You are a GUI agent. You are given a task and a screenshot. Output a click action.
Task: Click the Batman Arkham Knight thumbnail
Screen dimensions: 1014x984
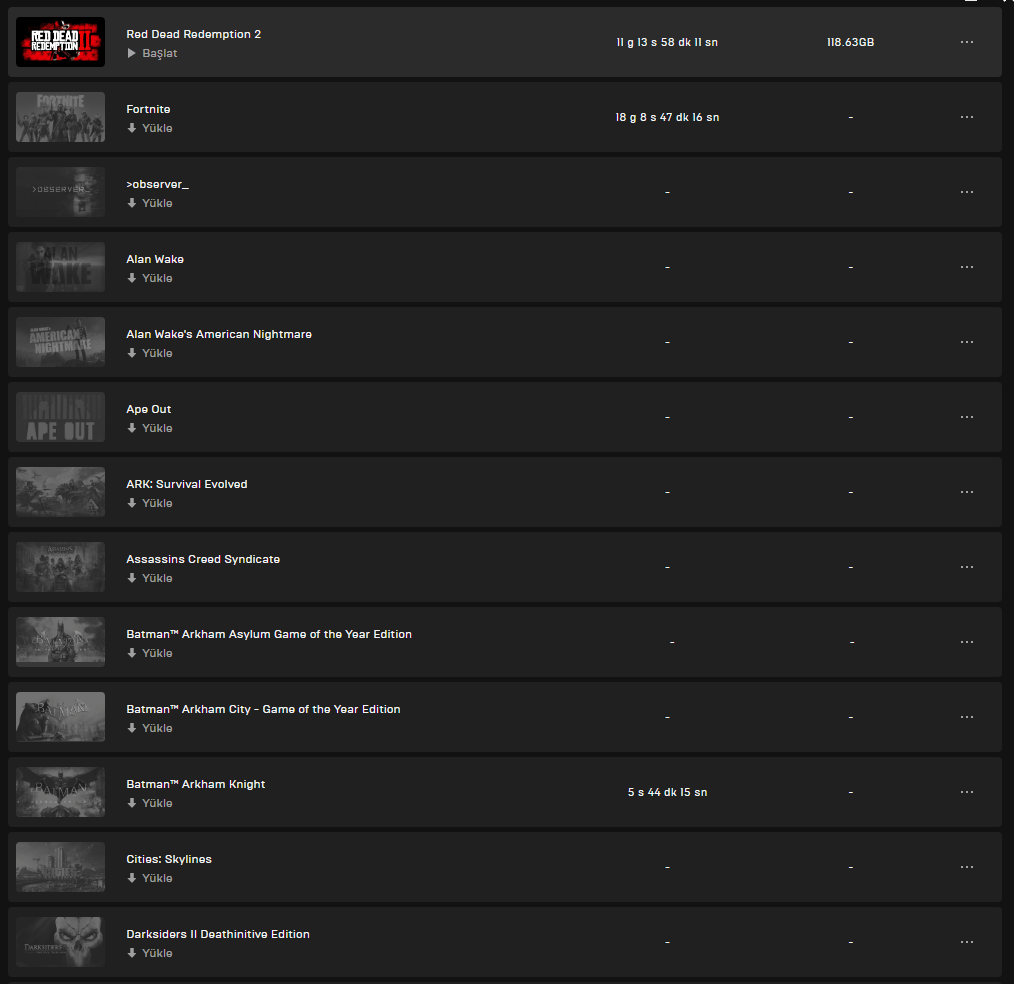pyautogui.click(x=60, y=792)
